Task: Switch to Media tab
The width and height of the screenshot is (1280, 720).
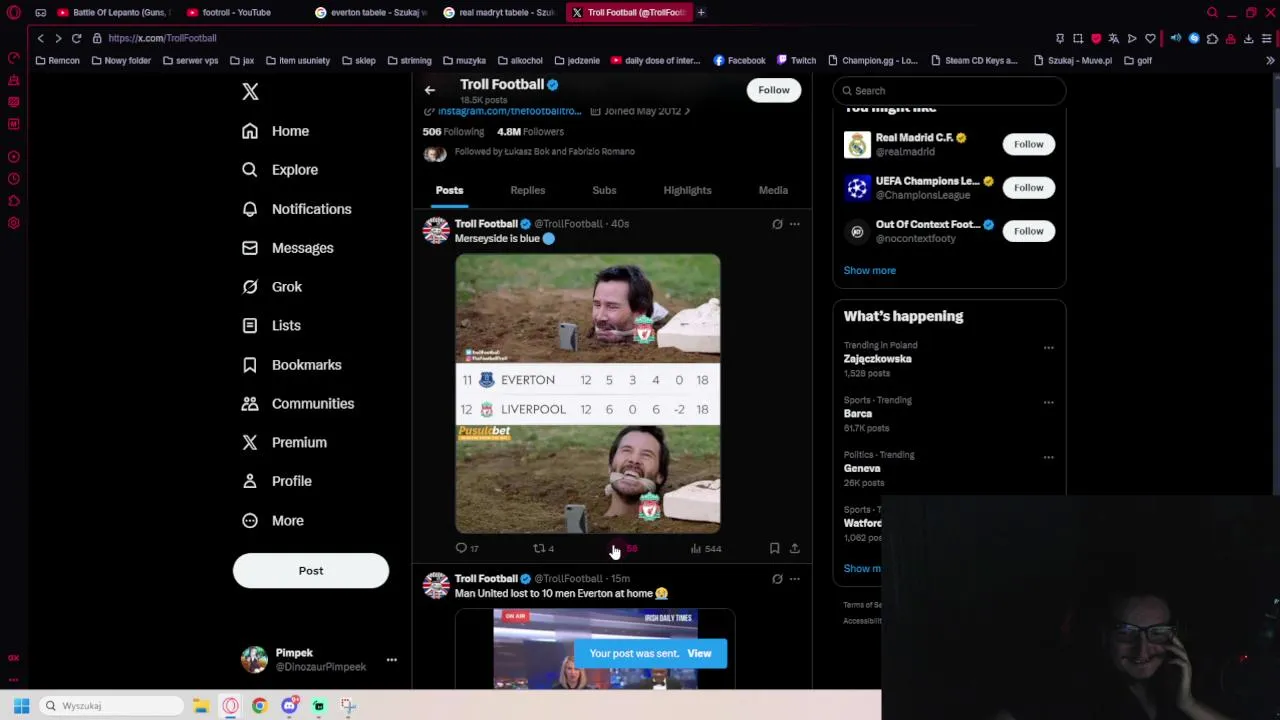Action: click(773, 190)
